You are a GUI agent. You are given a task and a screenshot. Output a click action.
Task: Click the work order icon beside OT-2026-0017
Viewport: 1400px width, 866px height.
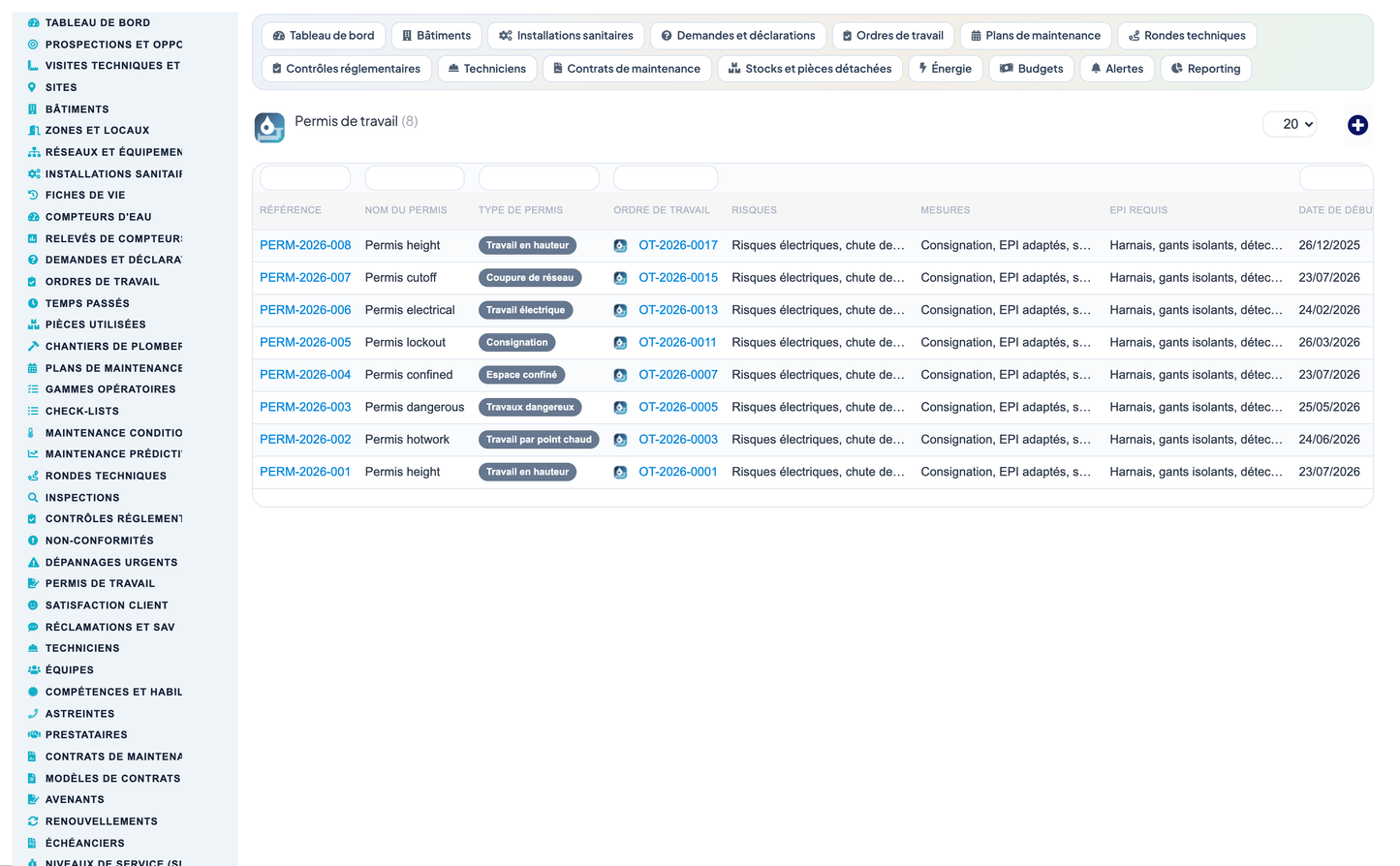pyautogui.click(x=620, y=246)
